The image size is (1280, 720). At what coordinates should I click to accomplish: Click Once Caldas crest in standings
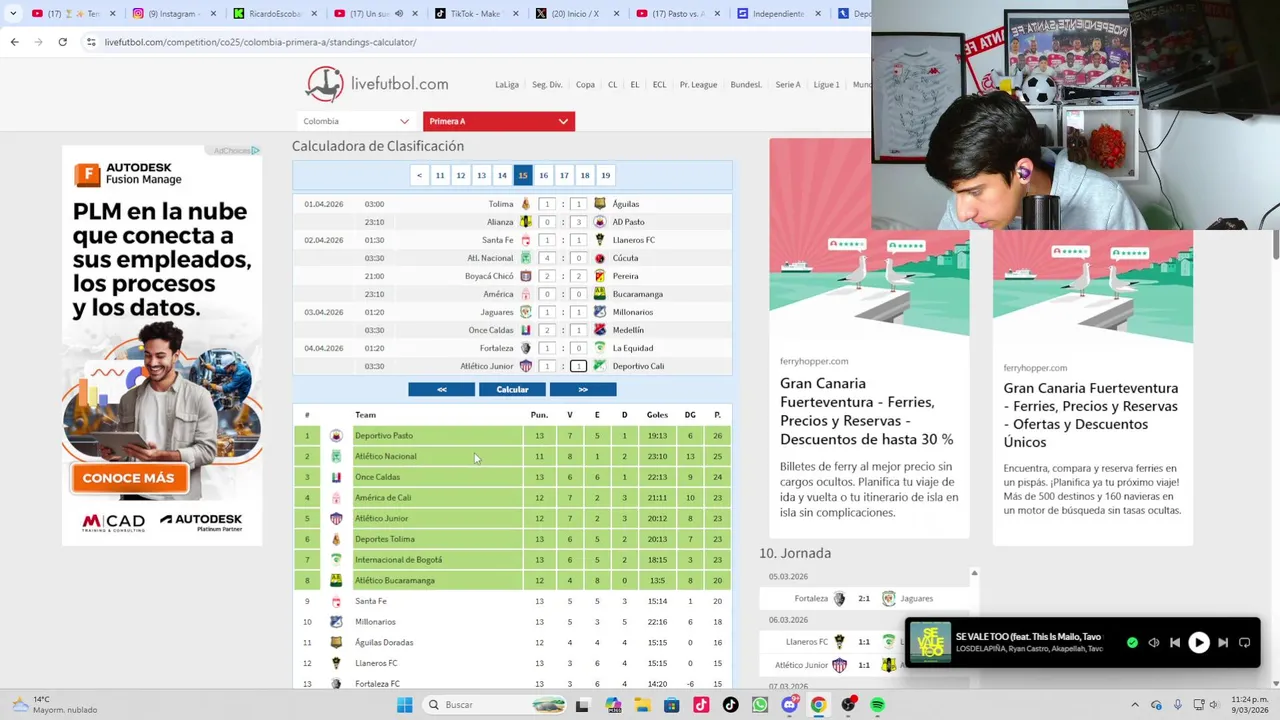(x=336, y=477)
